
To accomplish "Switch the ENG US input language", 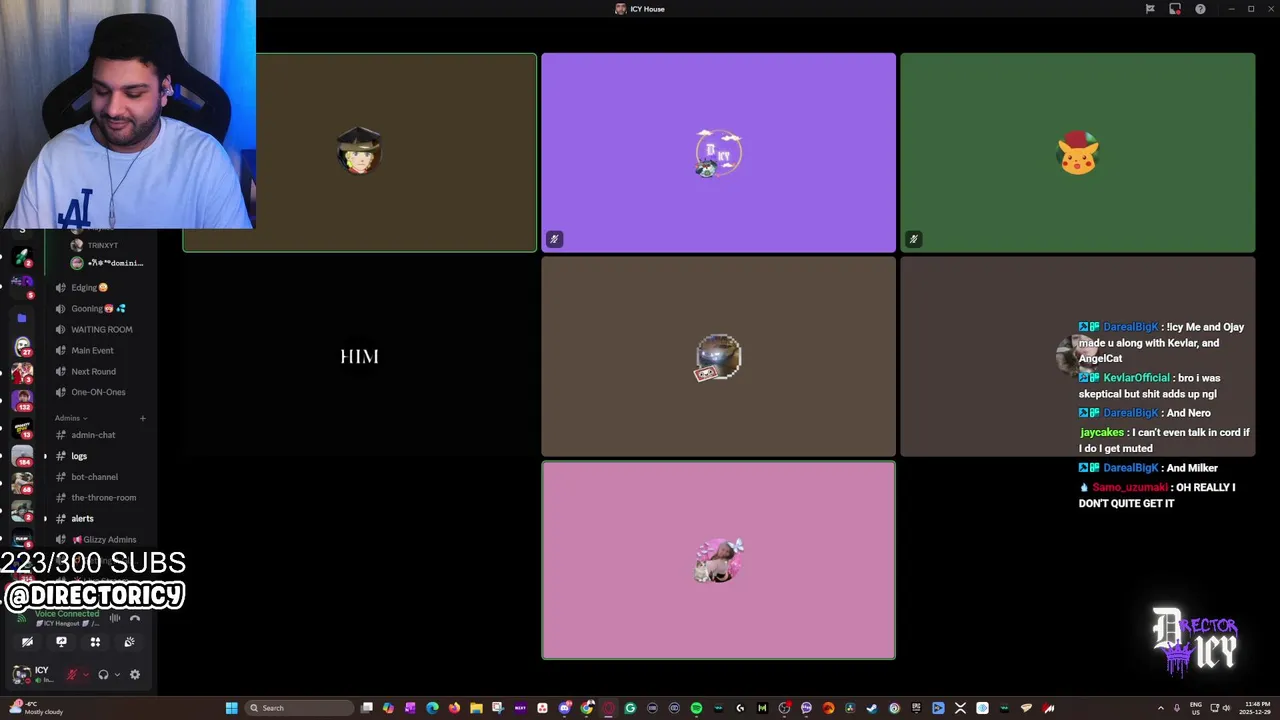I will 1195,708.
